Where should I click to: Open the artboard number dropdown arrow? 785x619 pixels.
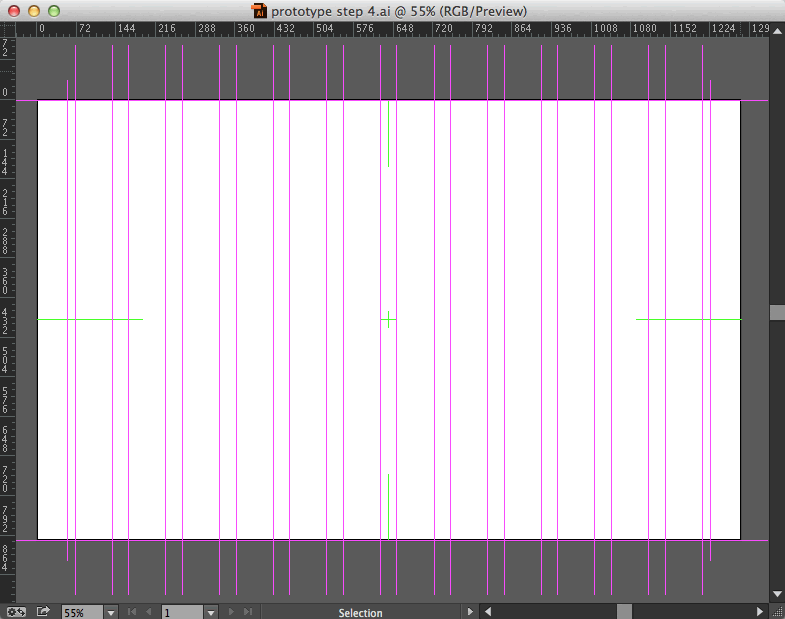tap(212, 612)
